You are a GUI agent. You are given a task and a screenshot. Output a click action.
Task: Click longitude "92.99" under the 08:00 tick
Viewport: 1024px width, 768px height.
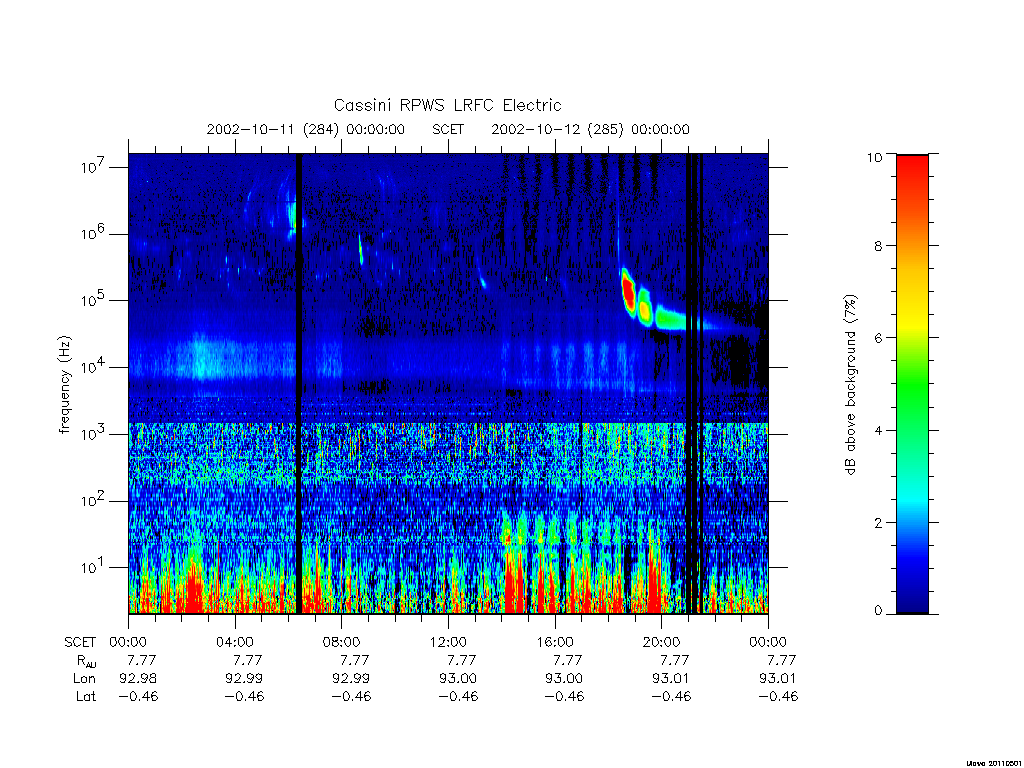351,679
